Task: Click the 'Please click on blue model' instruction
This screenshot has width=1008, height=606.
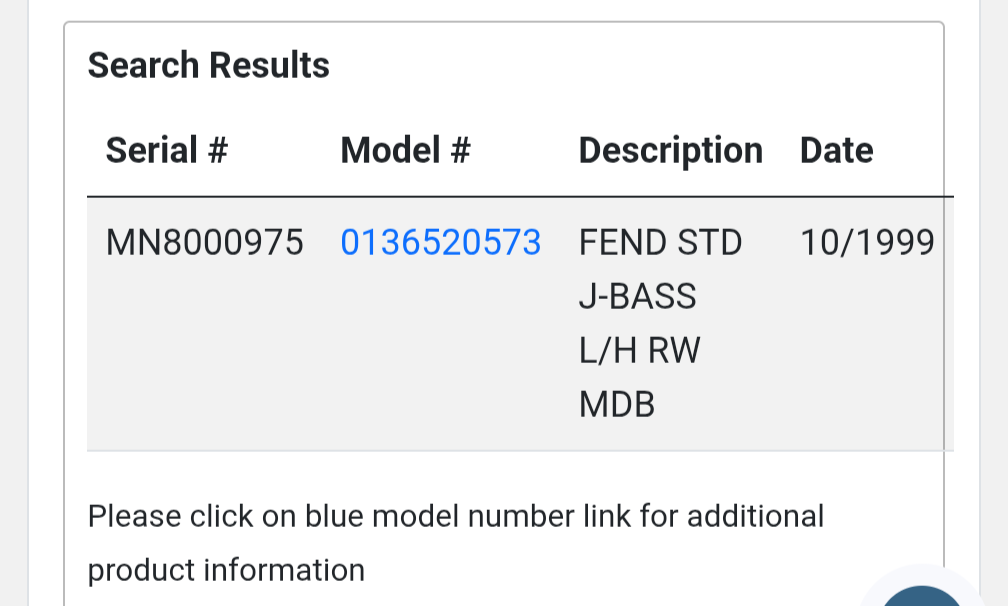Action: (330, 516)
